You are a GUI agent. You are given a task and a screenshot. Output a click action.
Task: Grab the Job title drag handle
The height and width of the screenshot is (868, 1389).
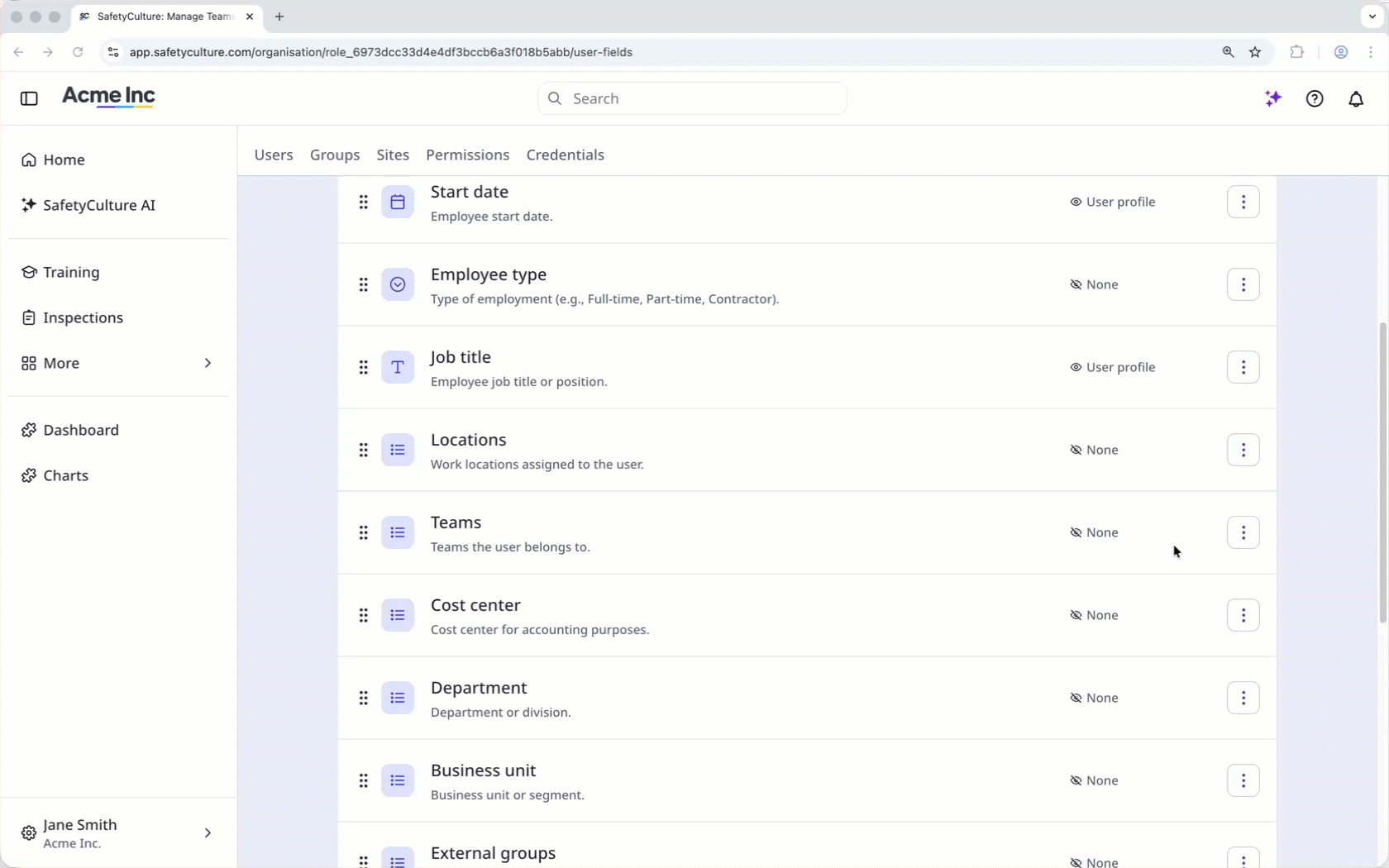[x=363, y=367]
